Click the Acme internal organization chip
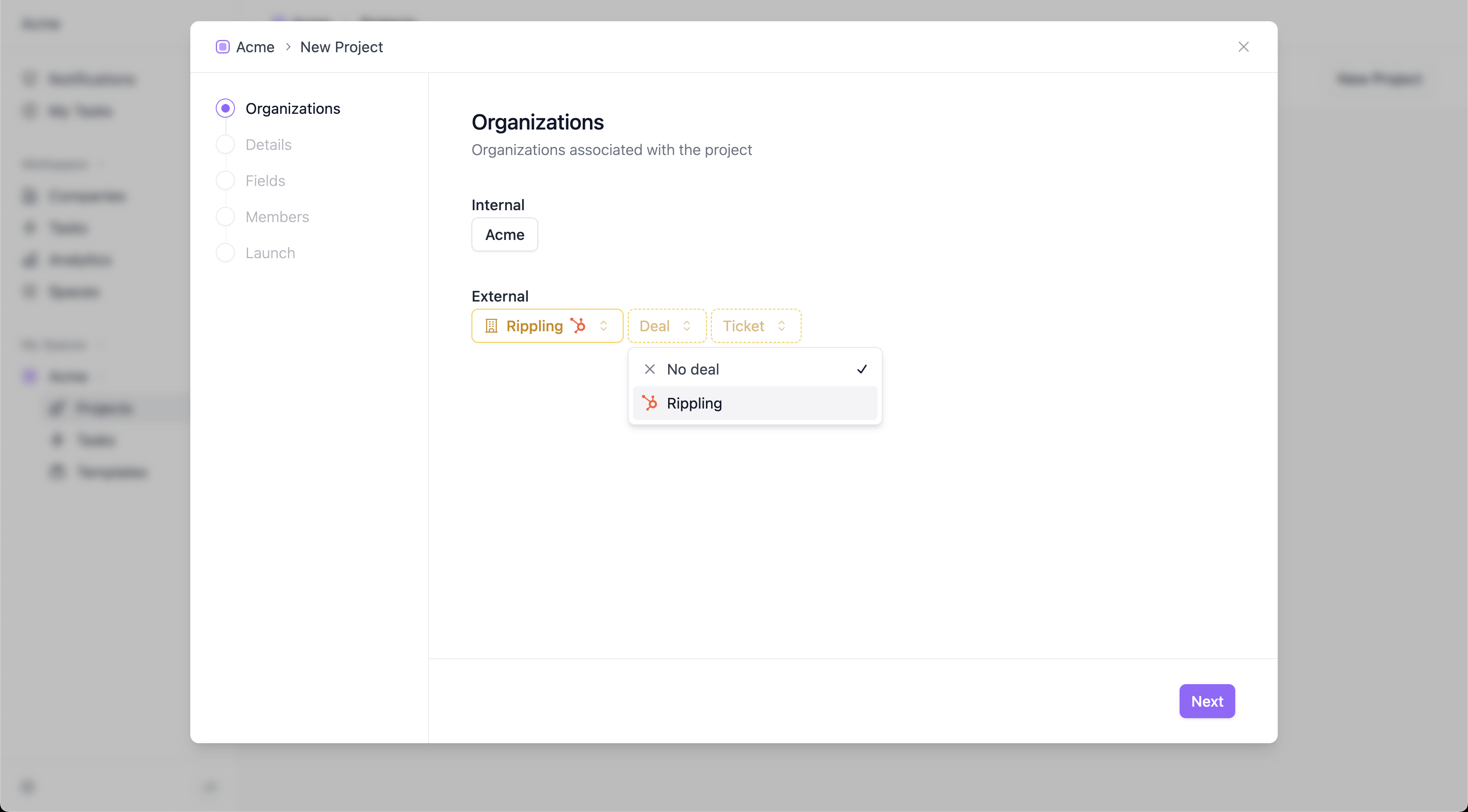1468x812 pixels. coord(504,235)
